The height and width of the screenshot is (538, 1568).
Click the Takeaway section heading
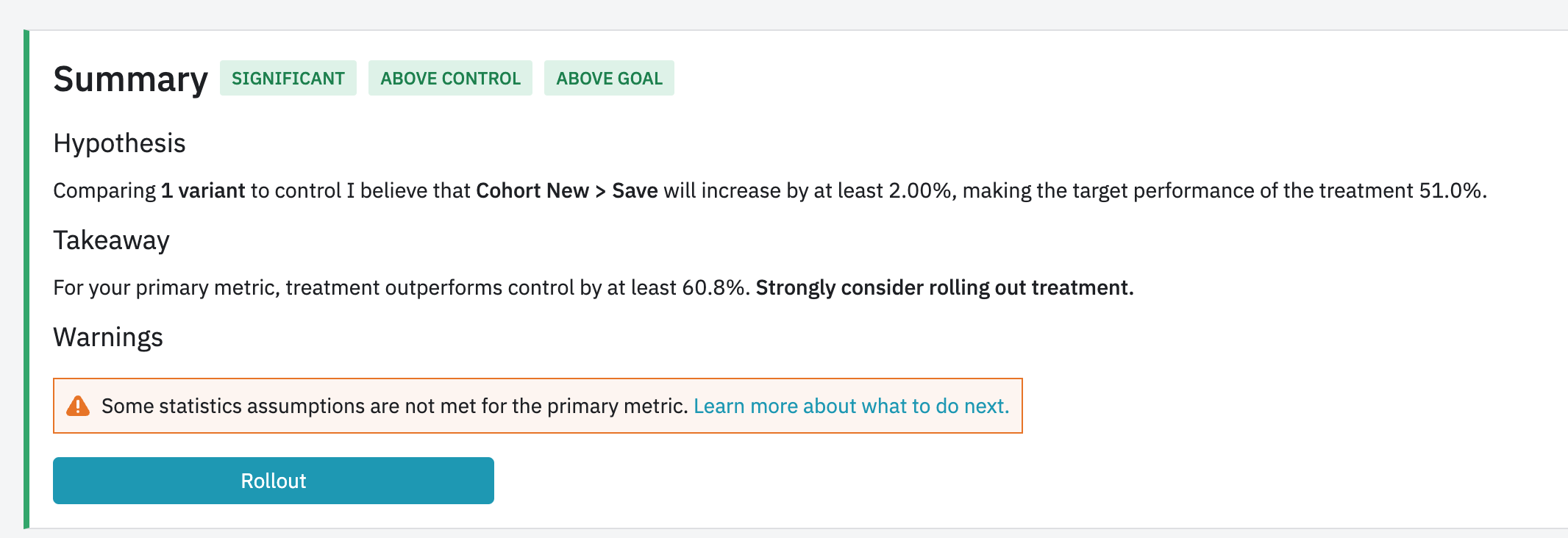click(111, 240)
